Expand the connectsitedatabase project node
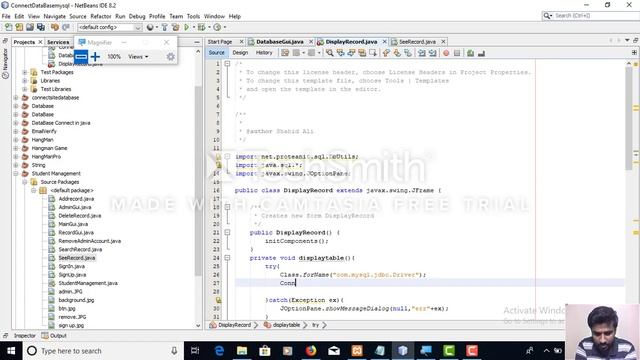This screenshot has width=640, height=360. 16,98
